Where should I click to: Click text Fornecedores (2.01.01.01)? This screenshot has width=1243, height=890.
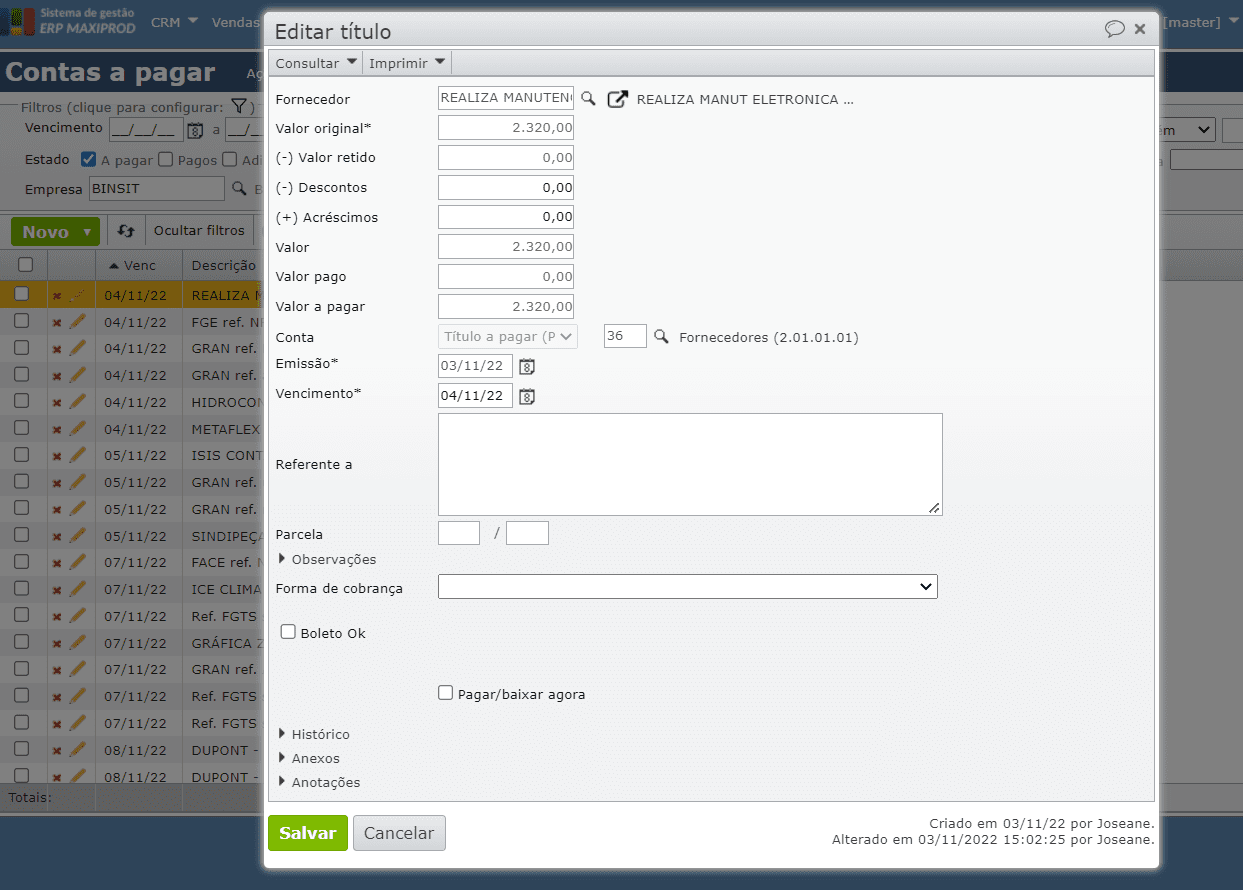click(769, 338)
